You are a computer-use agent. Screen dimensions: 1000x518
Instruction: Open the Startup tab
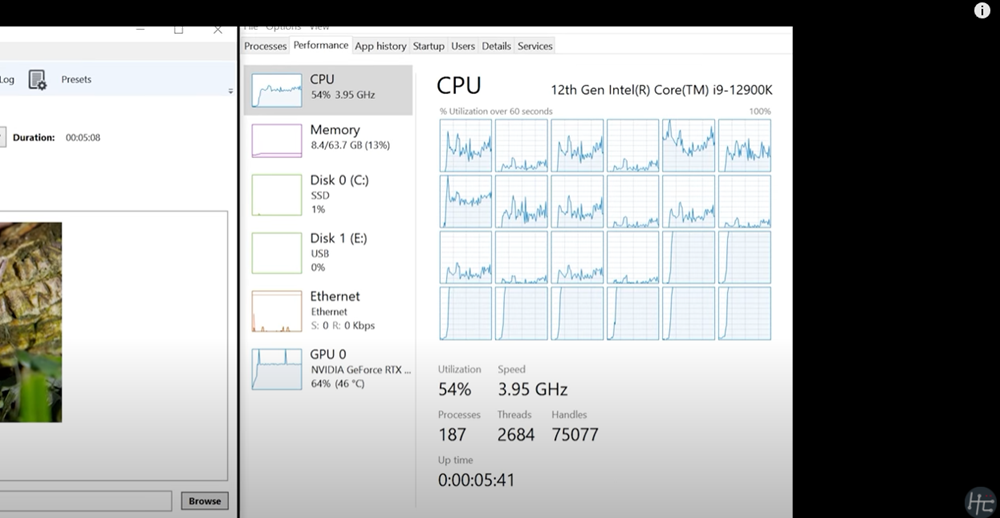pos(429,46)
